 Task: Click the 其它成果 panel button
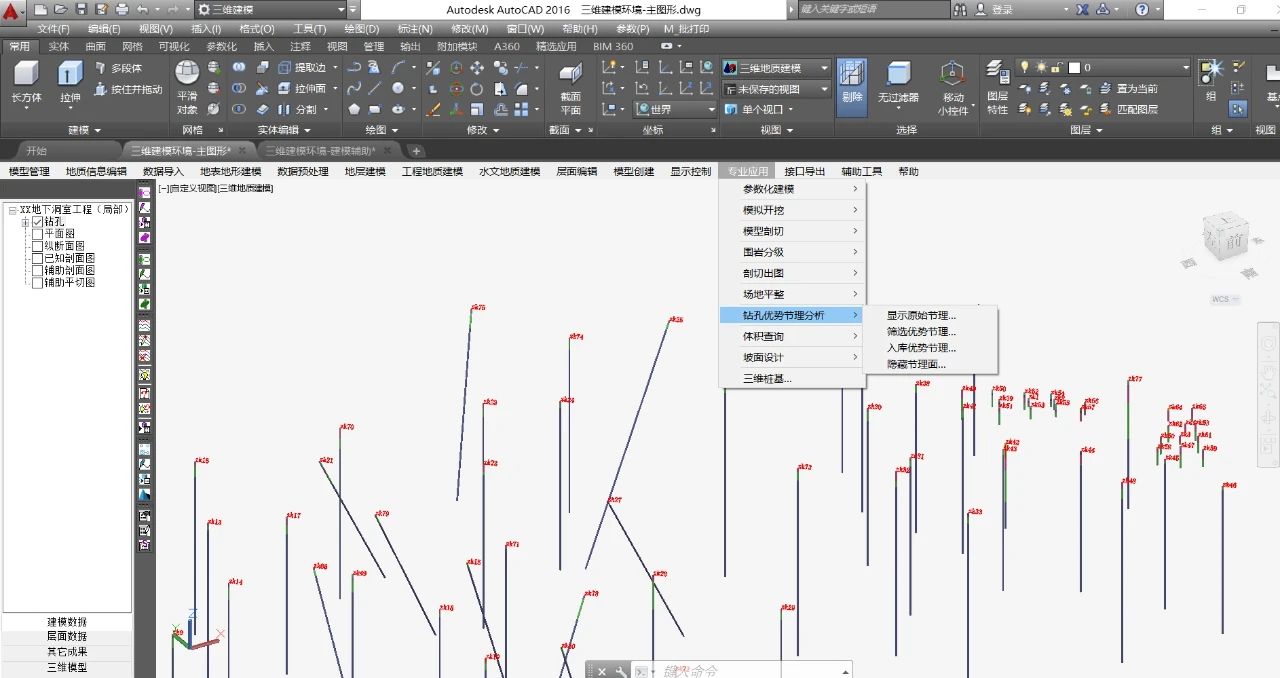pos(67,652)
